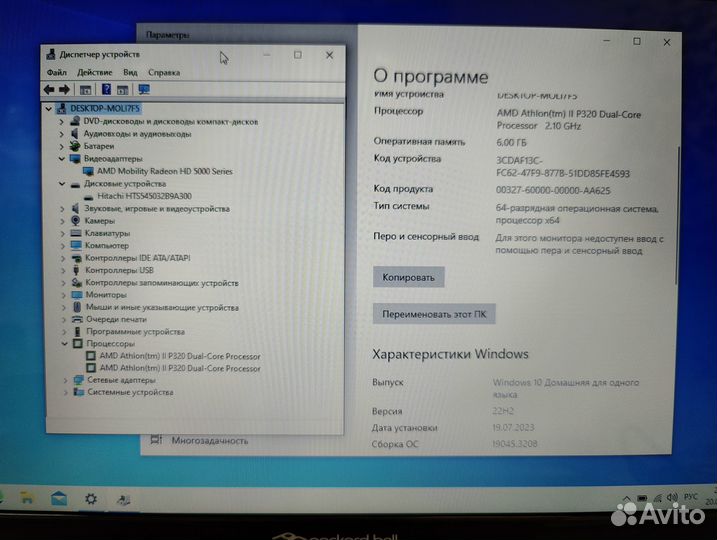The height and width of the screenshot is (540, 717).
Task: Click the Forward arrow in Device Manager toolbar
Action: click(64, 90)
